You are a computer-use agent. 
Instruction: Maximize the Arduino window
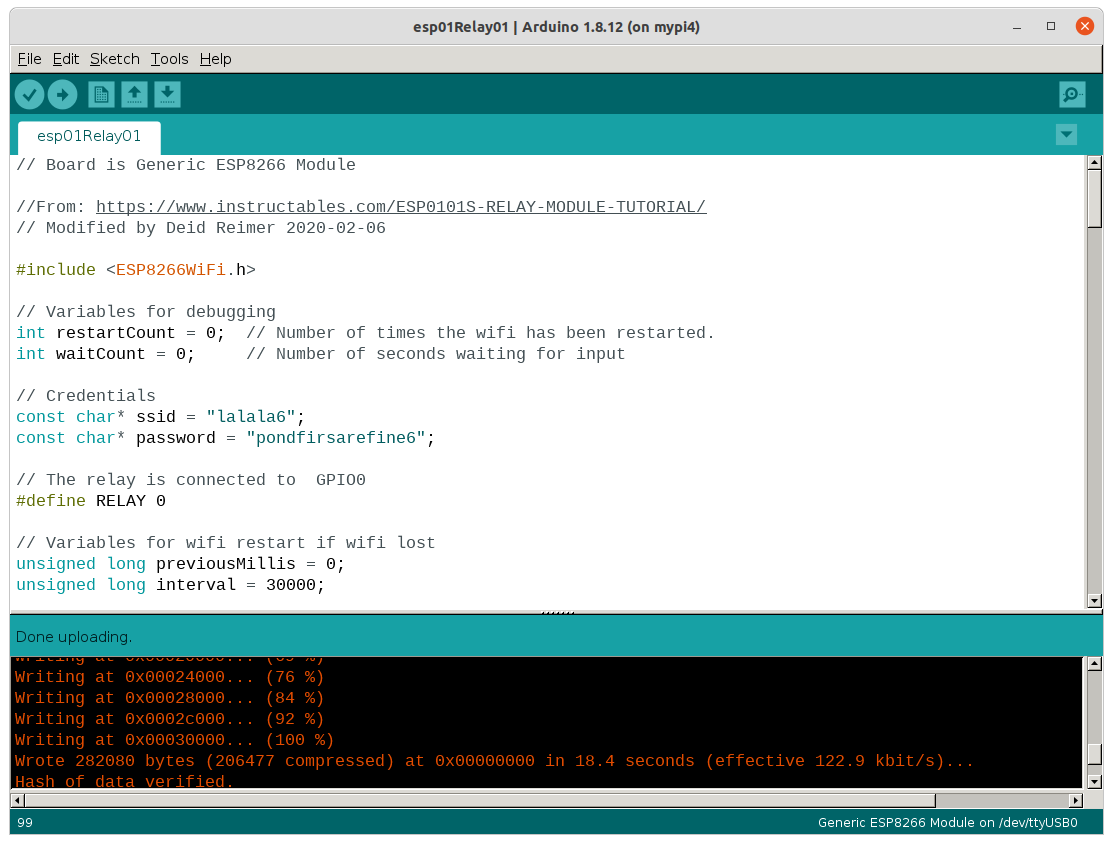pos(1051,26)
